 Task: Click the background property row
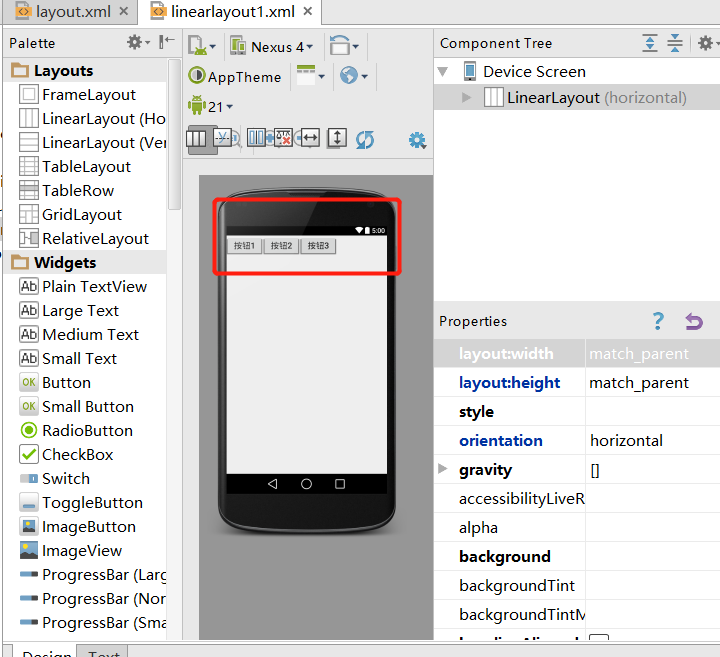(577, 556)
